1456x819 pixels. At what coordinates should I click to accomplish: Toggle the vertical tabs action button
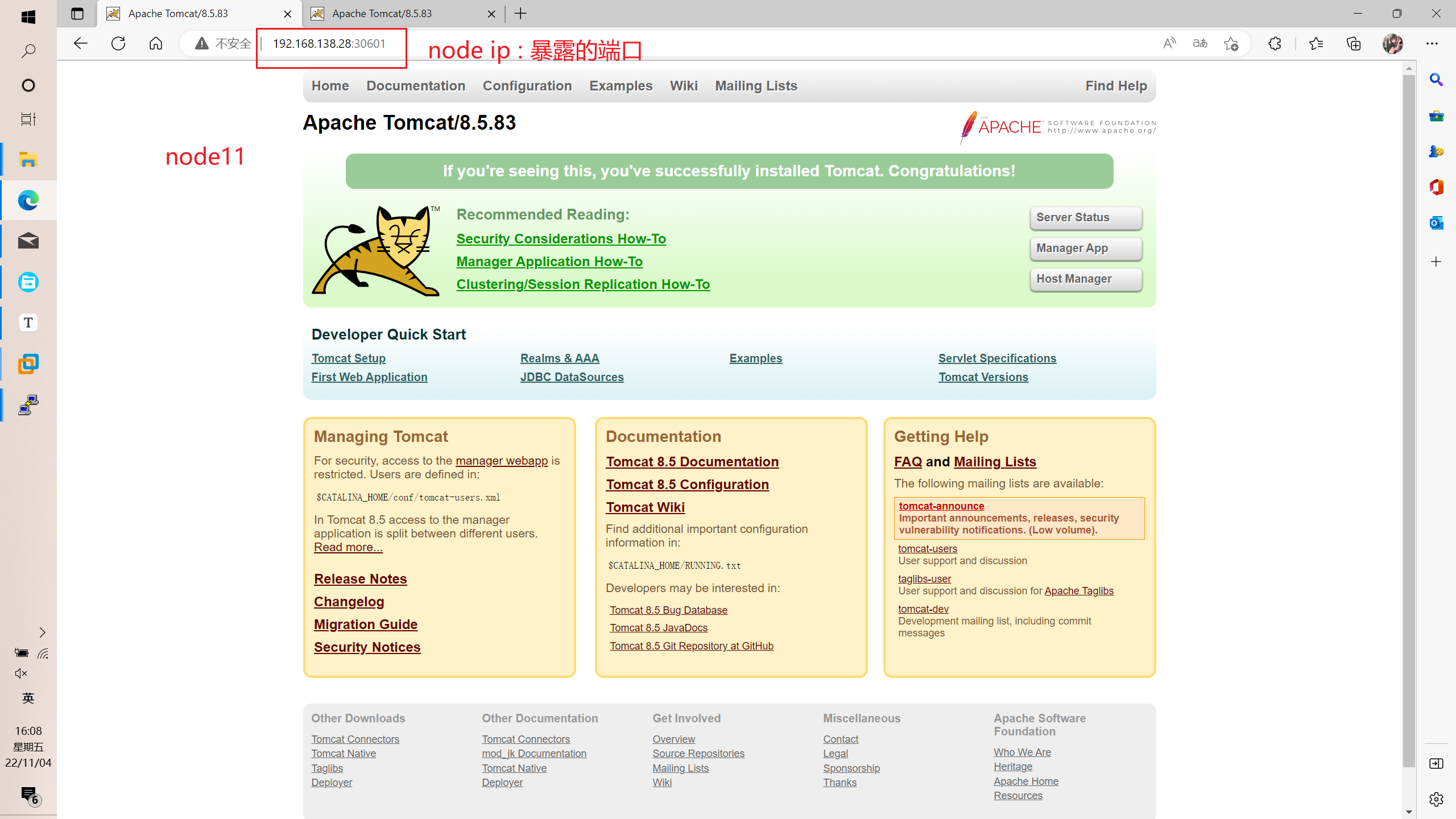pyautogui.click(x=77, y=14)
